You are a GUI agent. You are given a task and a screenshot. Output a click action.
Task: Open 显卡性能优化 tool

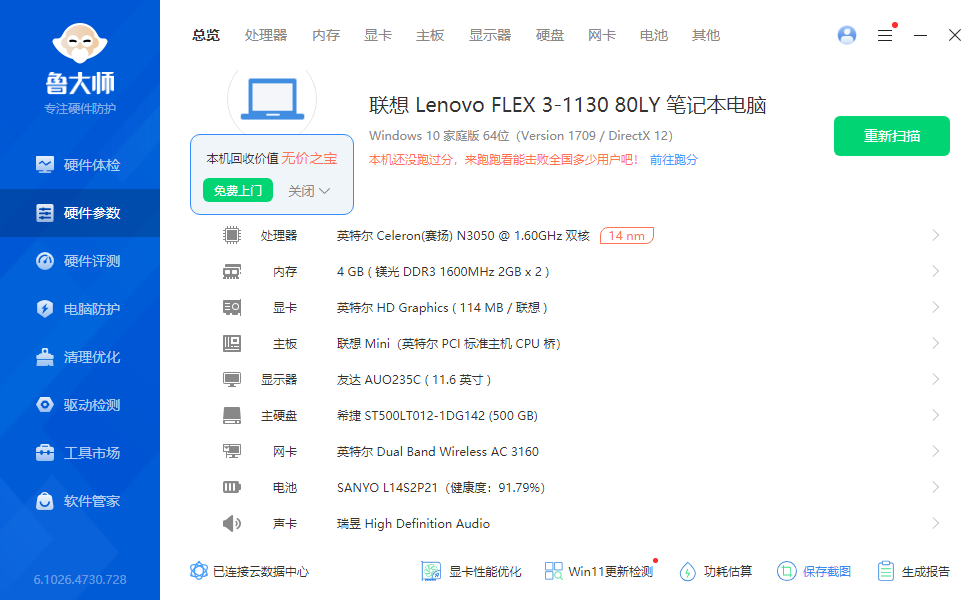point(471,571)
